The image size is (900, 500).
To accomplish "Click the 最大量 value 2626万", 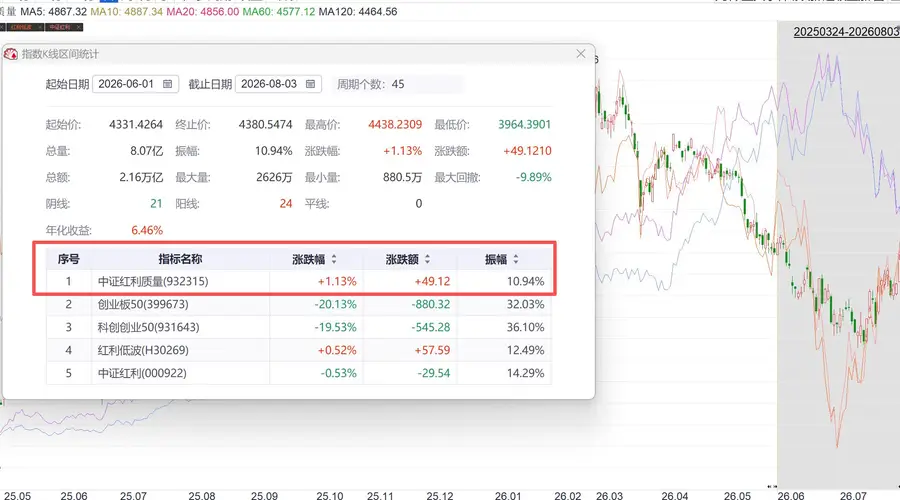I will (x=274, y=177).
